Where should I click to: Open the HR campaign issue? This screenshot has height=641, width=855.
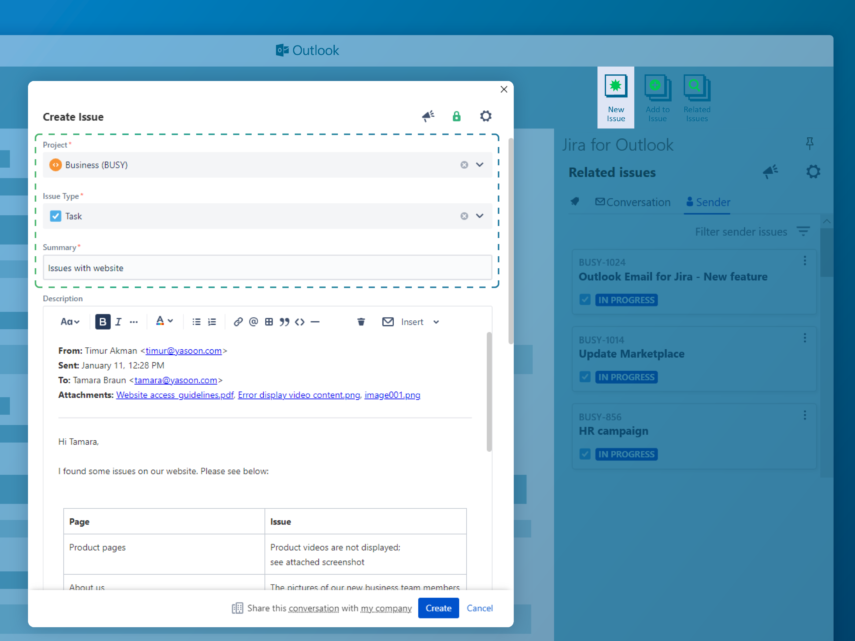[x=613, y=431]
